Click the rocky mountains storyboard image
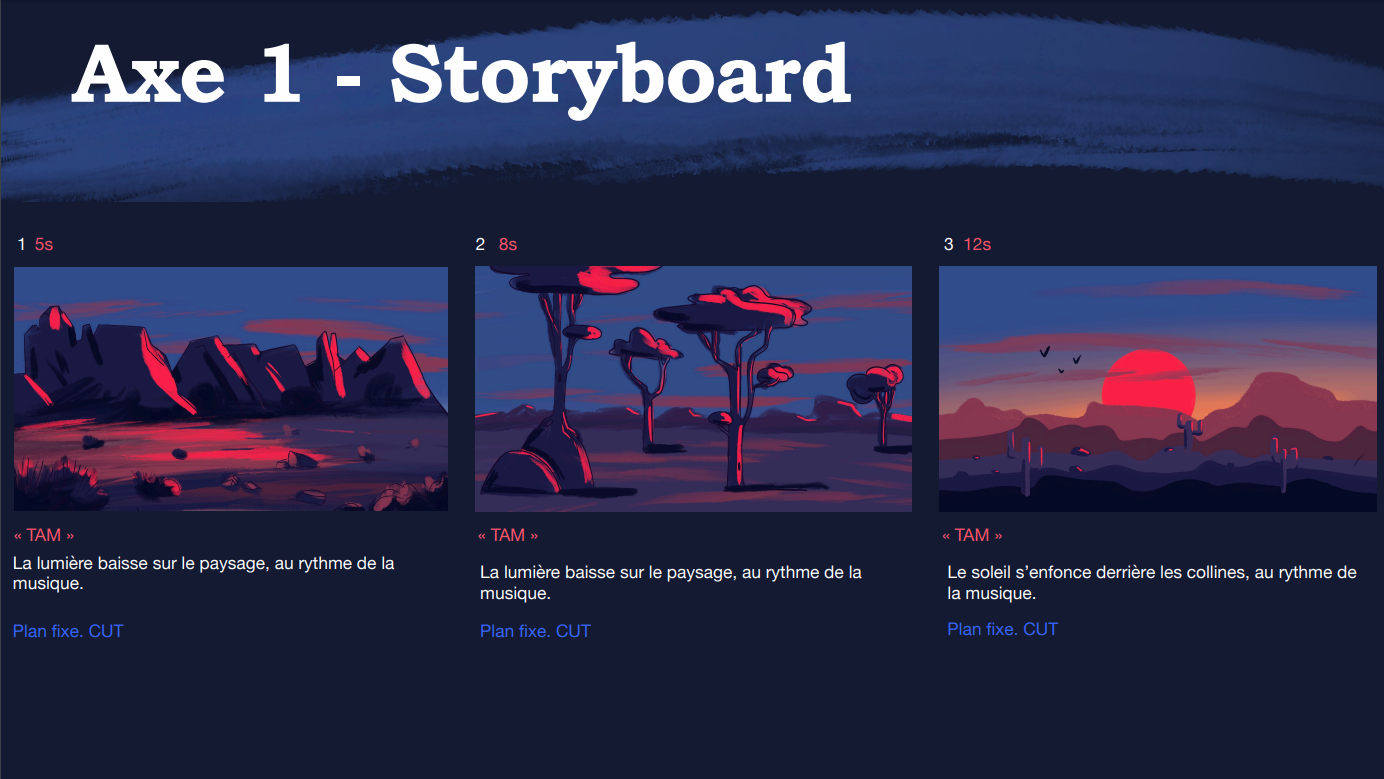The width and height of the screenshot is (1384, 779). tap(231, 389)
